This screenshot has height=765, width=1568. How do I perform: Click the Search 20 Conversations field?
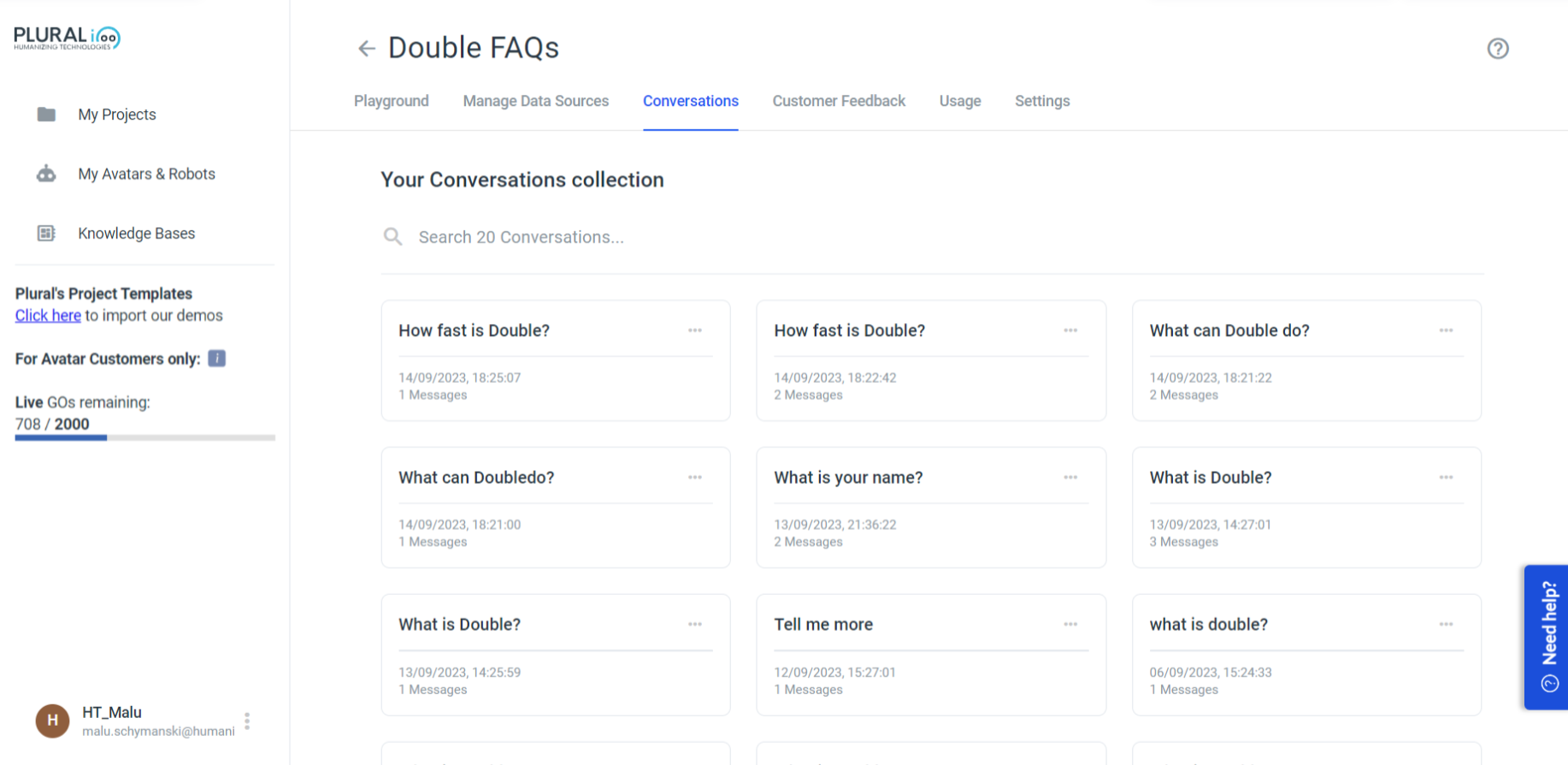(x=932, y=237)
